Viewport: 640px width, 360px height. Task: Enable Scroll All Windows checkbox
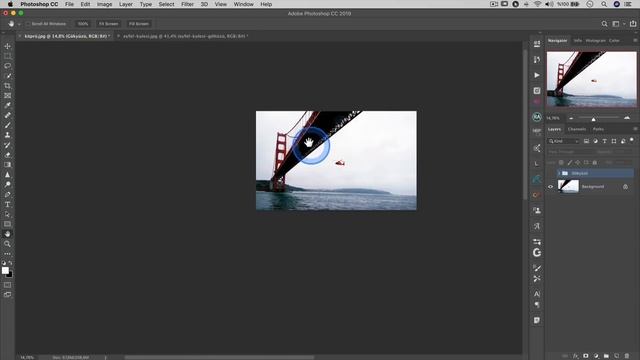pyautogui.click(x=28, y=24)
